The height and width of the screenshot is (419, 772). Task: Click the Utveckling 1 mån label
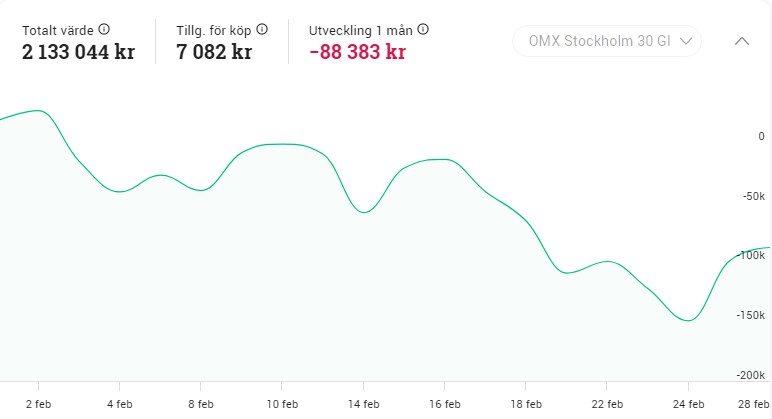pos(361,30)
